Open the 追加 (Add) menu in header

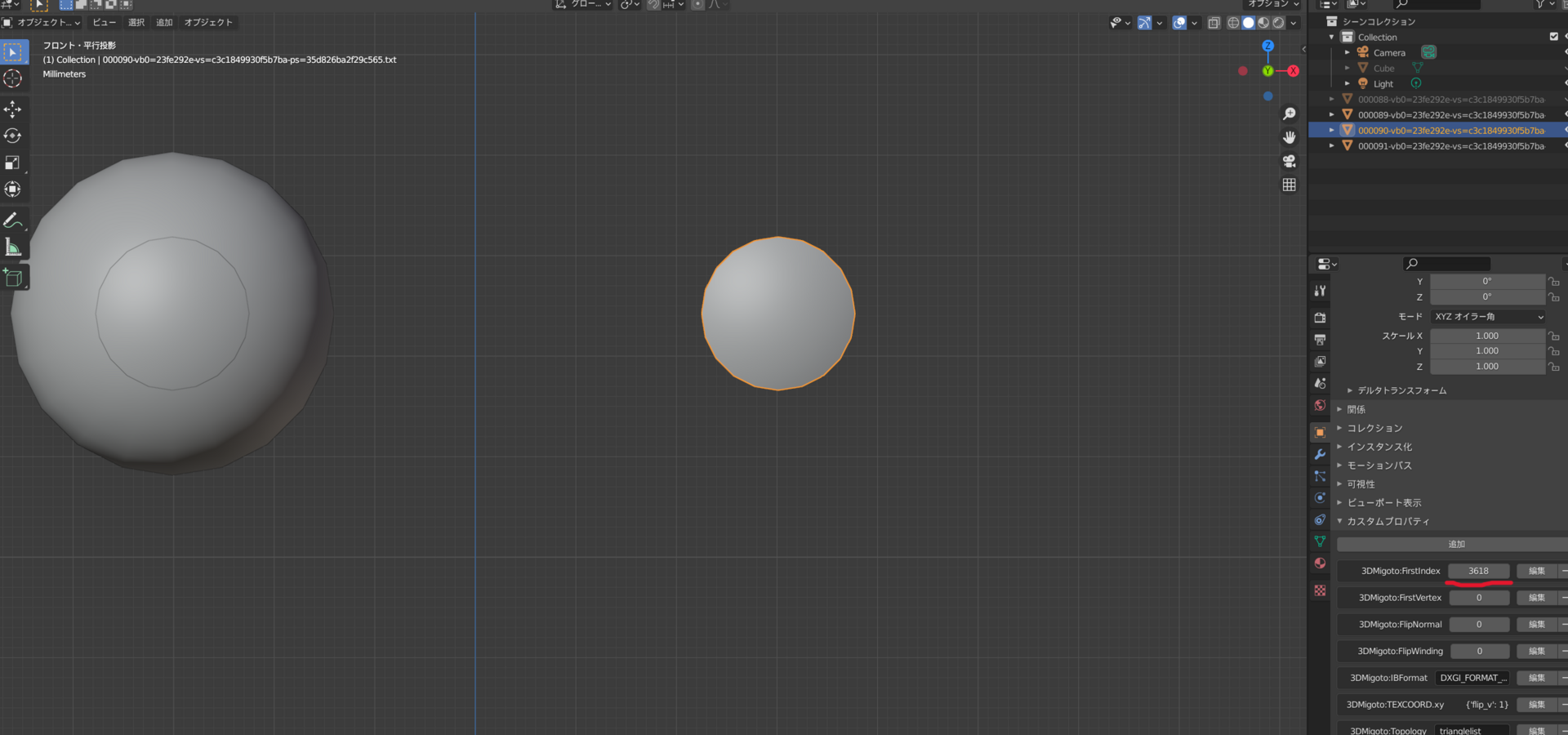click(x=165, y=23)
